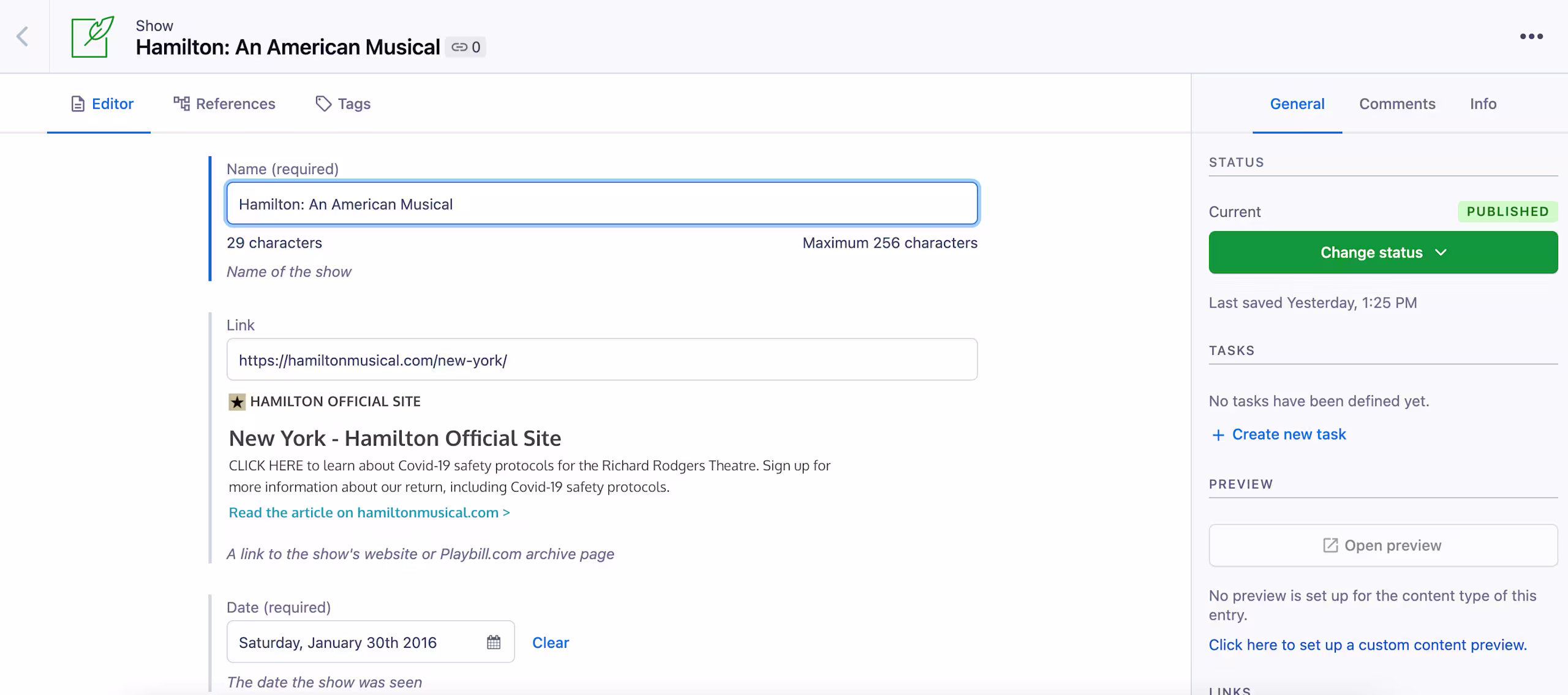The height and width of the screenshot is (695, 1568).
Task: Click the HAMILTON OFFICIAL SITE label
Action: tap(335, 401)
